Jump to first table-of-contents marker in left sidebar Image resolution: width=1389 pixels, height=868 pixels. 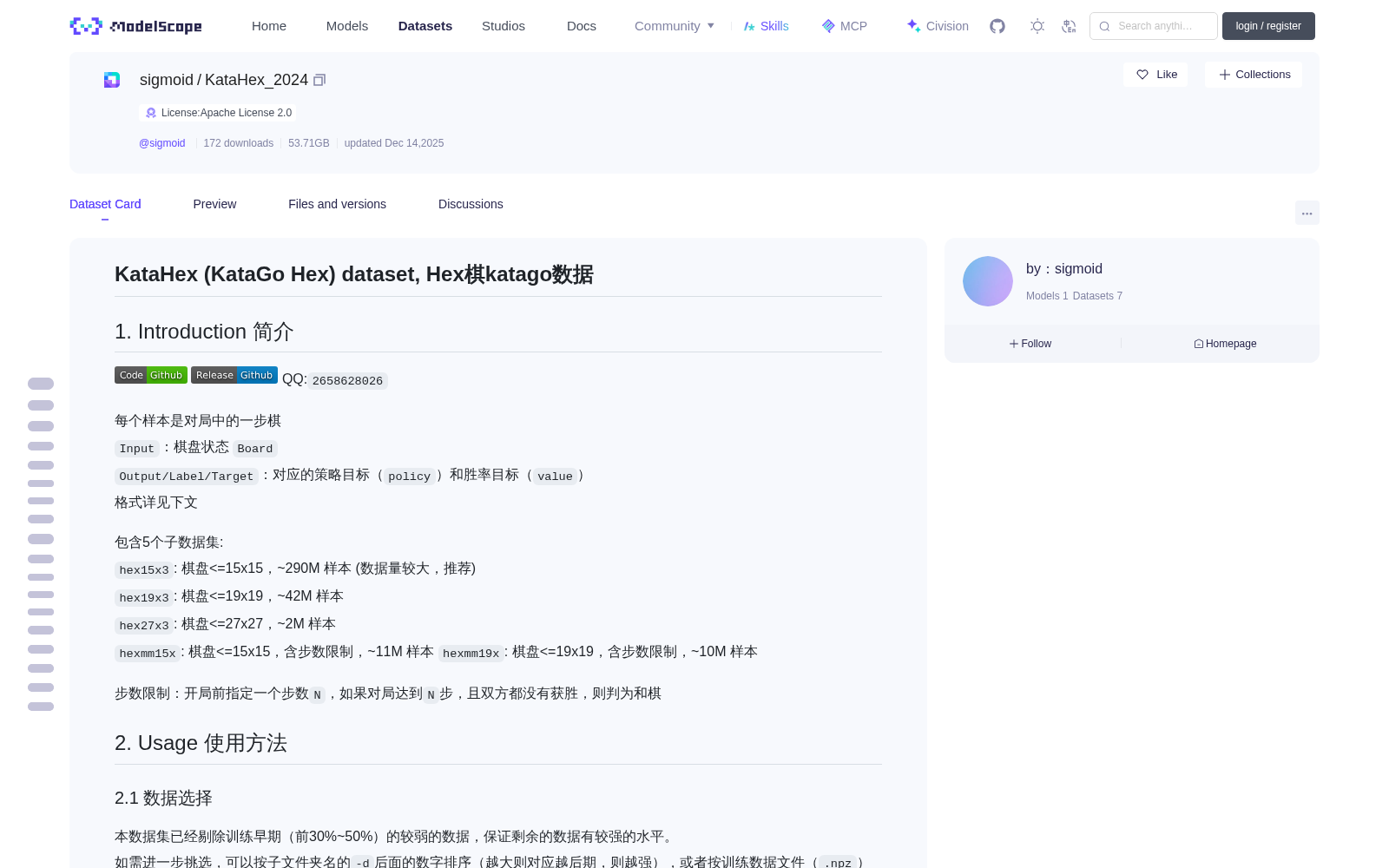click(x=41, y=384)
